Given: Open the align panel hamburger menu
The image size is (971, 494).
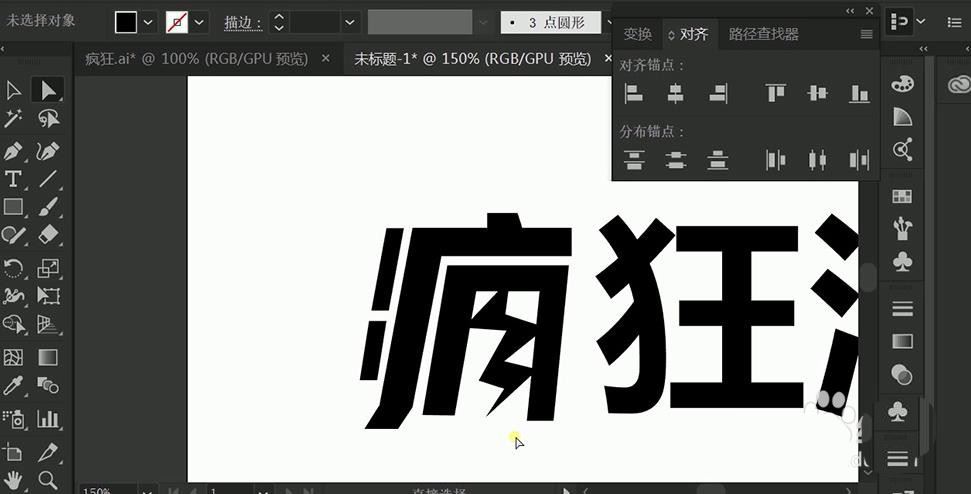Looking at the screenshot, I should tap(866, 35).
